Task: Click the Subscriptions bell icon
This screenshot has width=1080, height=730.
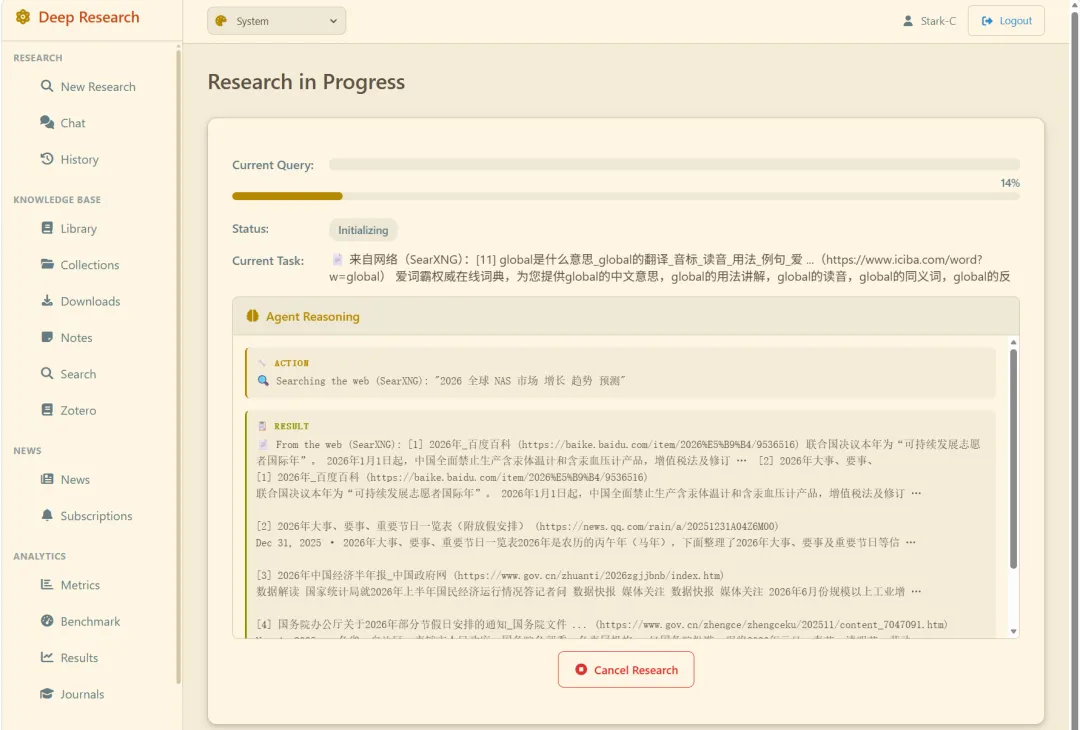Action: coord(47,515)
